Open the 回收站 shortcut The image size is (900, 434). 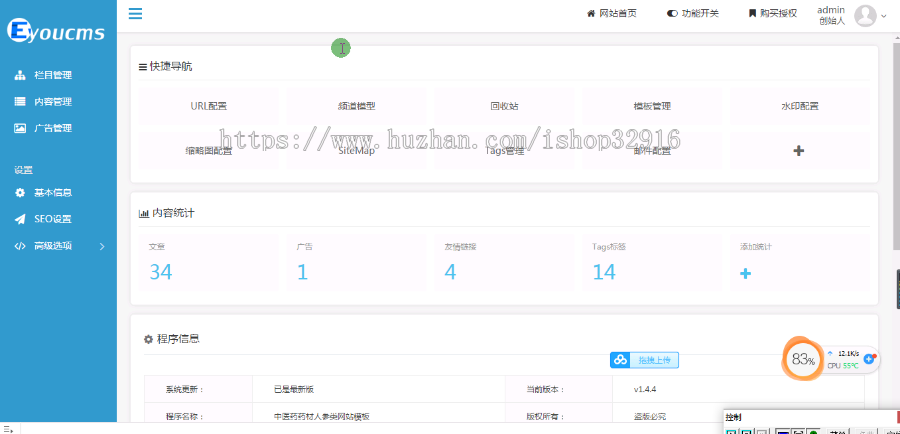(504, 105)
